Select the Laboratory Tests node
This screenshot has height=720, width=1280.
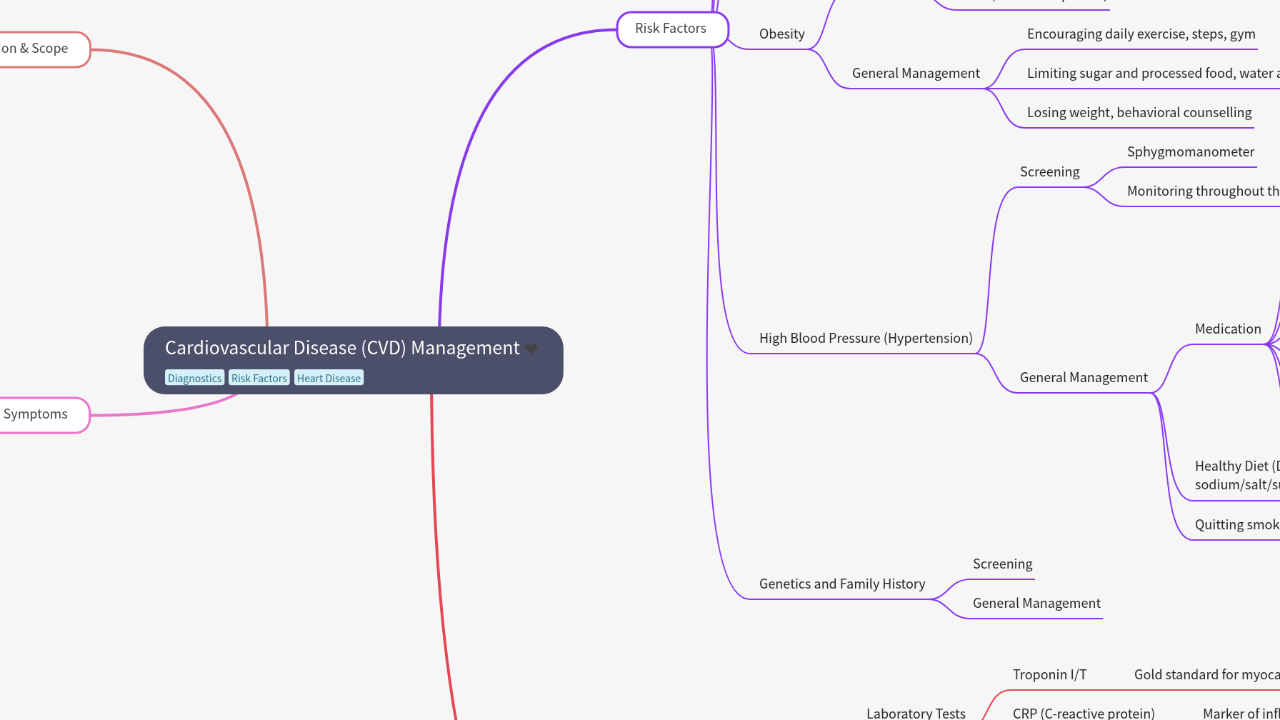[x=915, y=713]
